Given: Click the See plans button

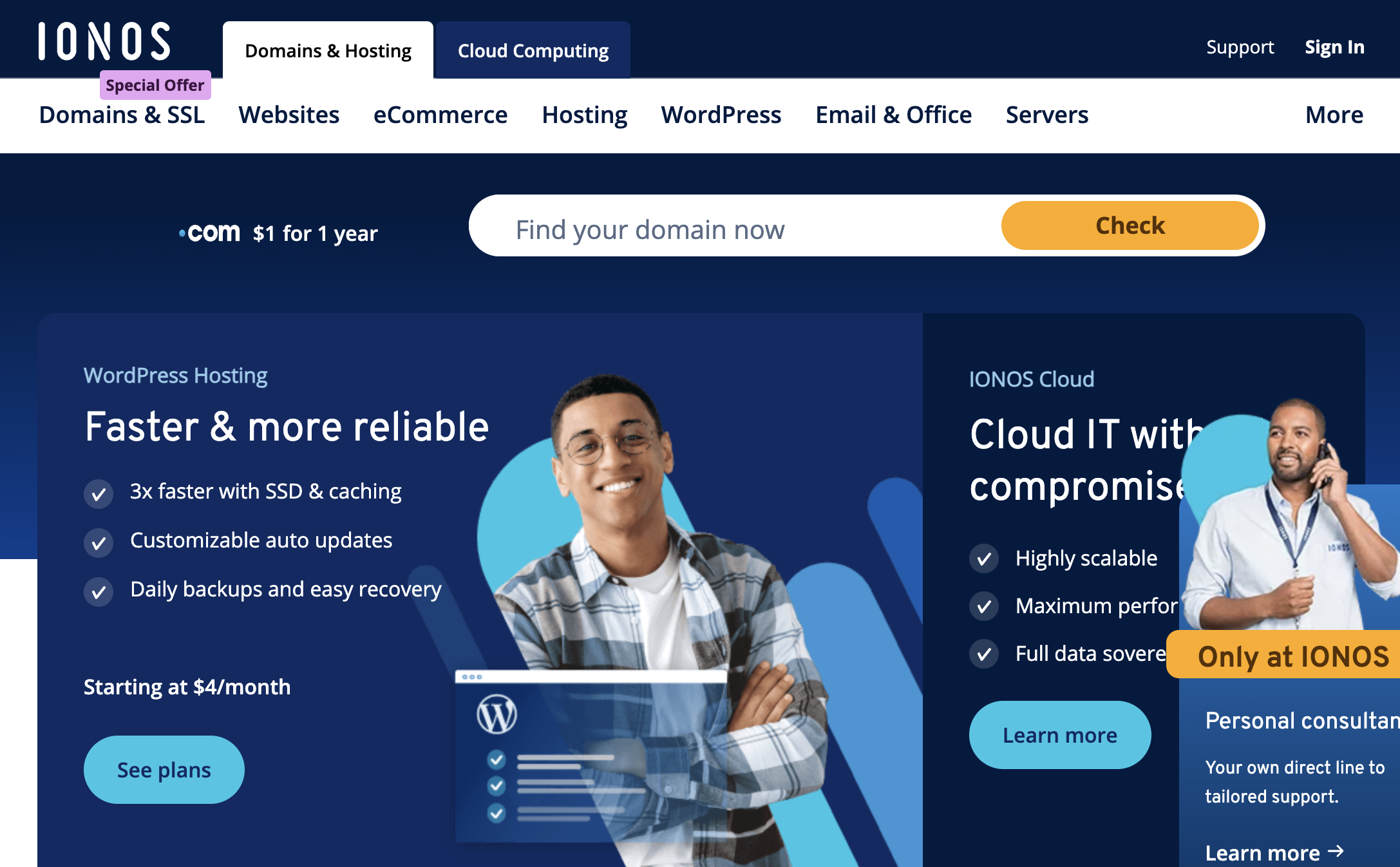Looking at the screenshot, I should pos(163,770).
